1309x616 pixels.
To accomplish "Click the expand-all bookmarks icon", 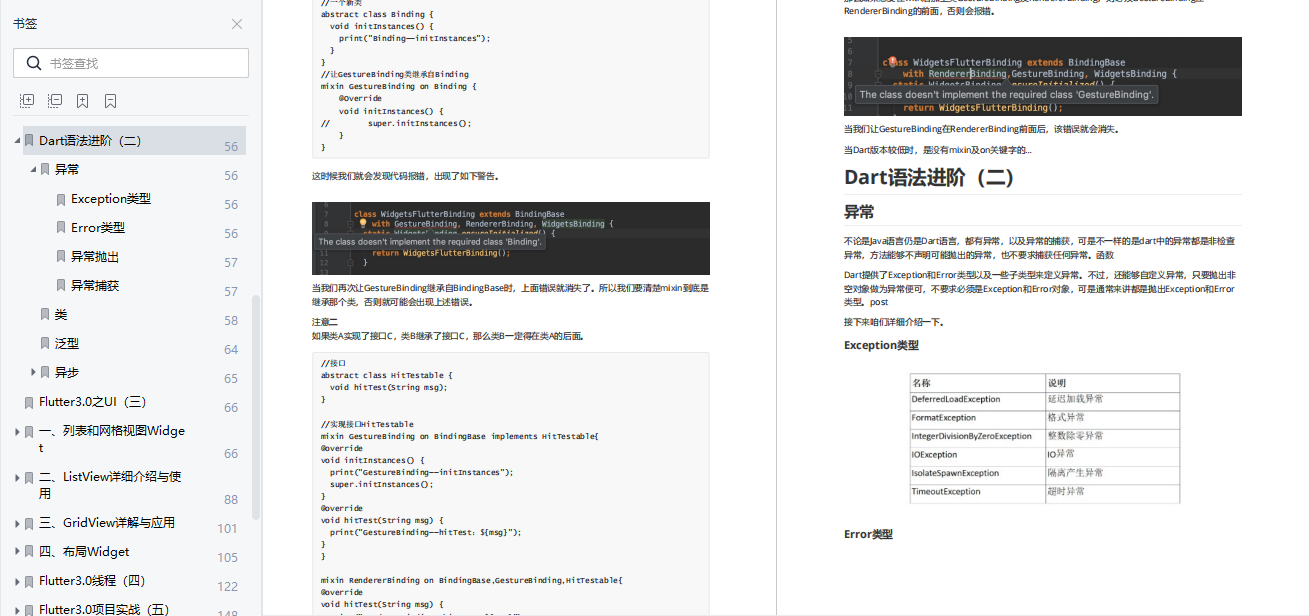I will tap(27, 101).
